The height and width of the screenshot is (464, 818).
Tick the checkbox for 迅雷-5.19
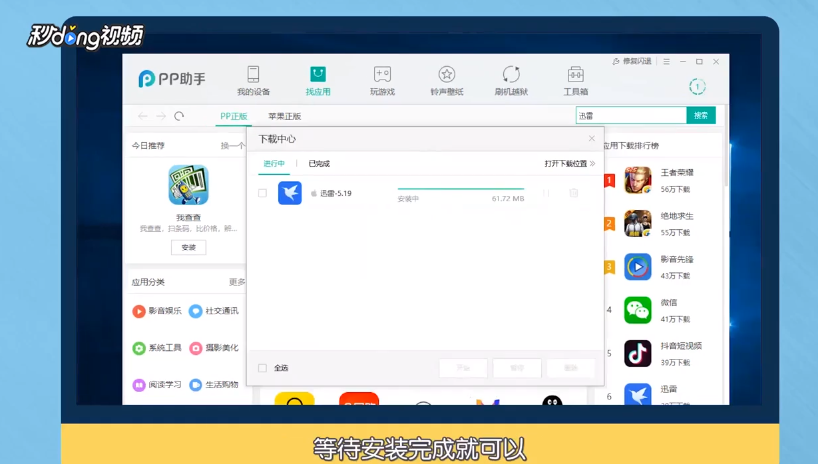coord(262,193)
